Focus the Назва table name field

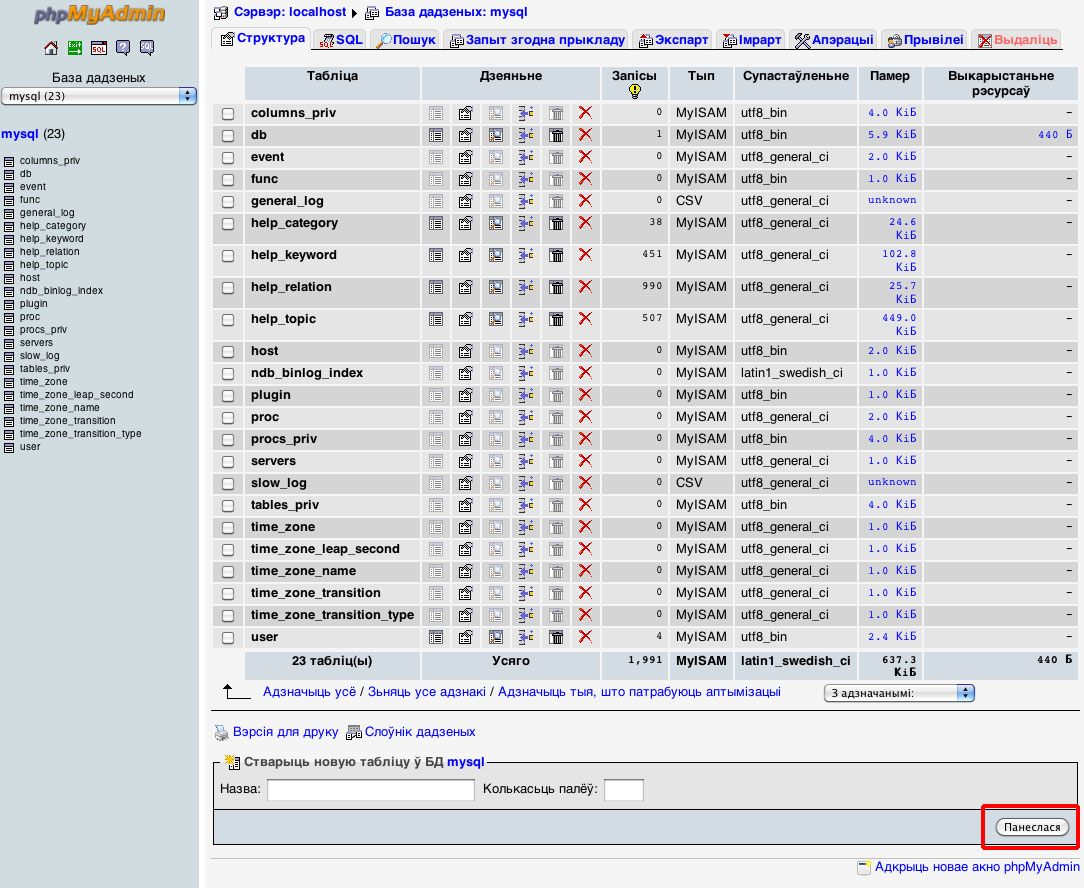click(371, 790)
